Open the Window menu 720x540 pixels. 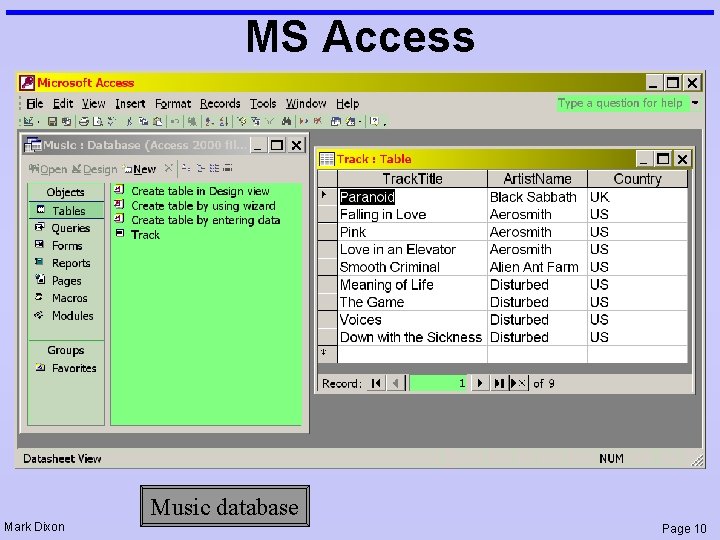tap(306, 104)
